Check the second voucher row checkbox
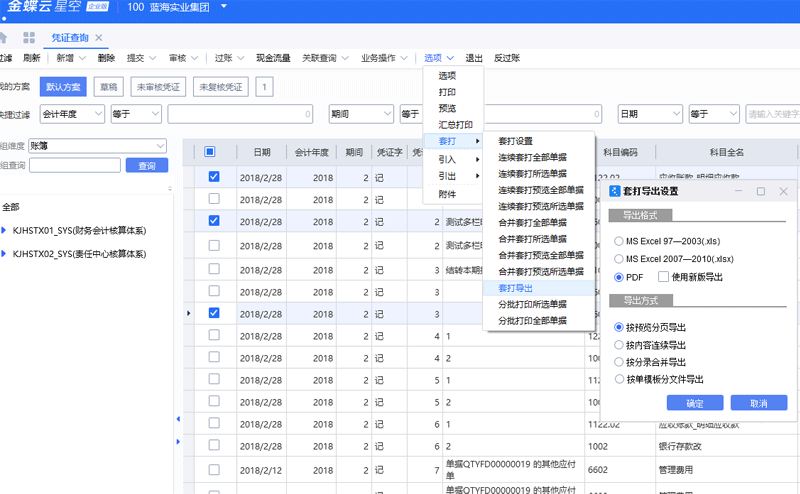This screenshot has width=800, height=494. click(214, 199)
